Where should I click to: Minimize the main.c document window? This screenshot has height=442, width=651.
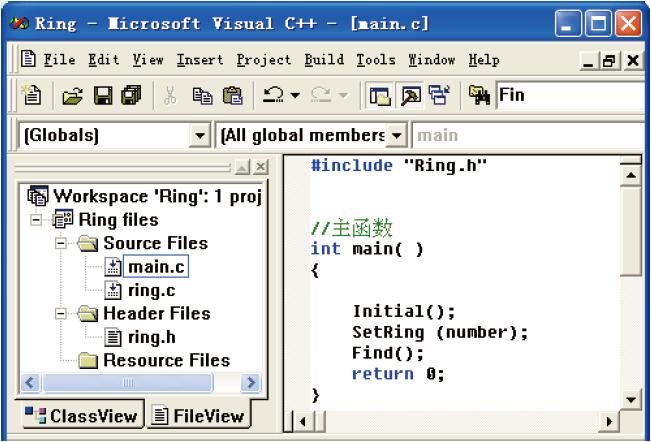589,61
